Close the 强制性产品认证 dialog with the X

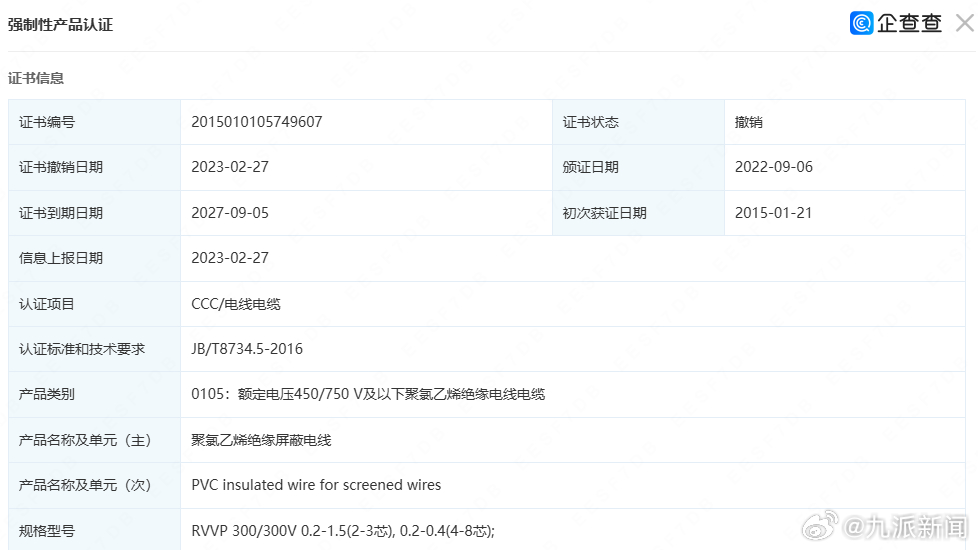point(965,23)
